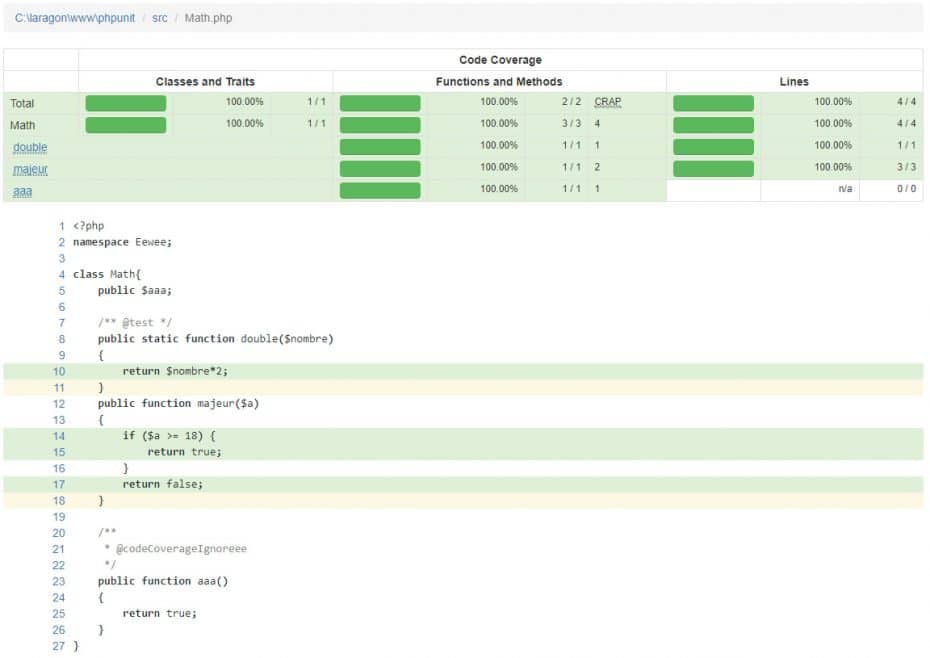Viewport: 930px width, 658px height.
Task: Click the Total row label
Action: coord(22,103)
